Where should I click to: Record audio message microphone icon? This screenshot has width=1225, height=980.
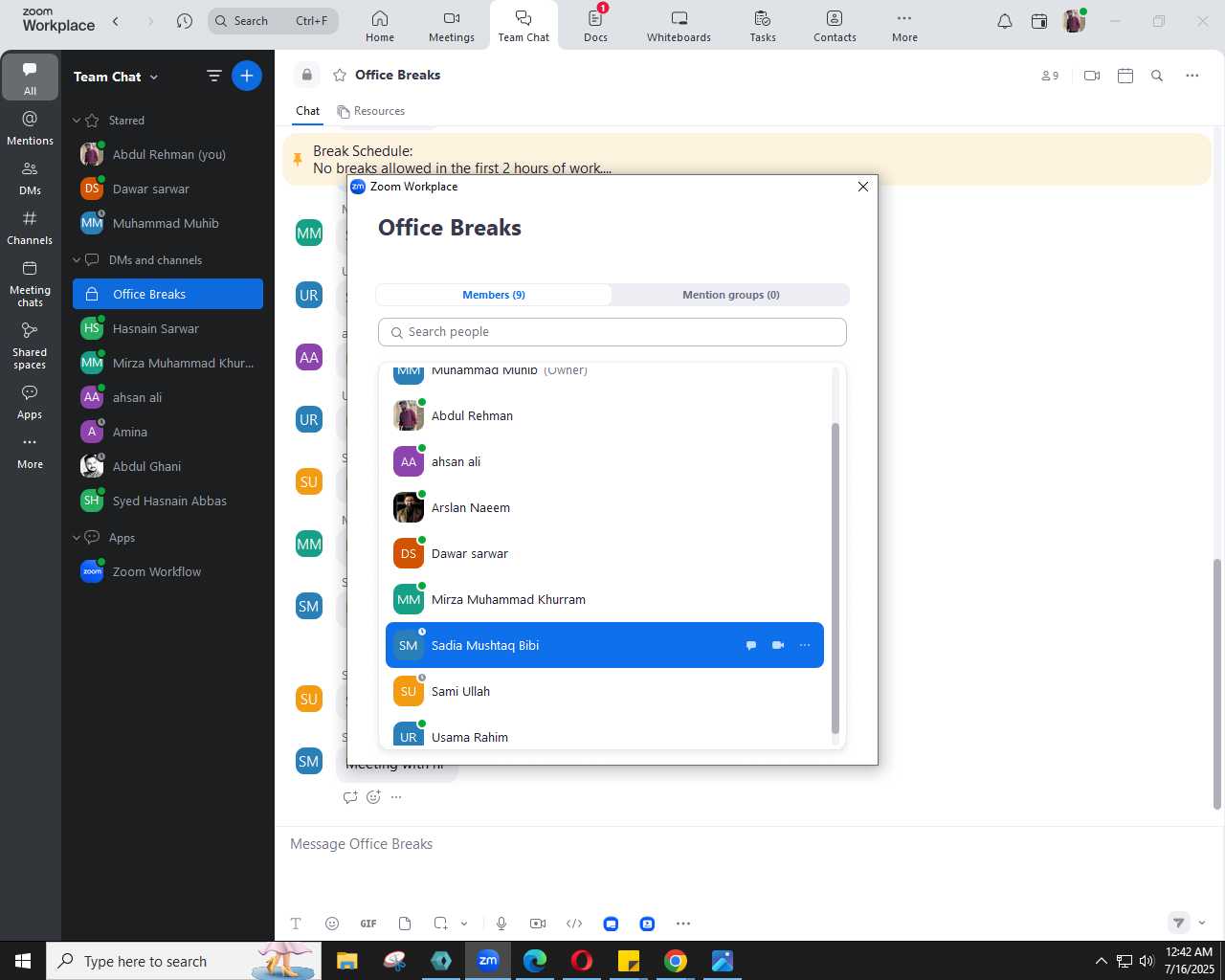(501, 924)
